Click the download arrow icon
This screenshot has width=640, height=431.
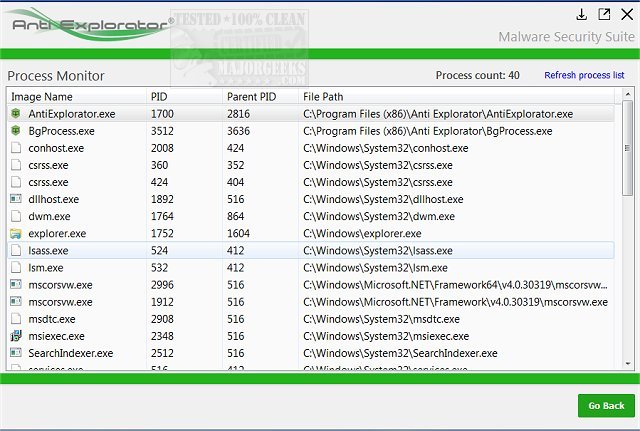(x=581, y=15)
